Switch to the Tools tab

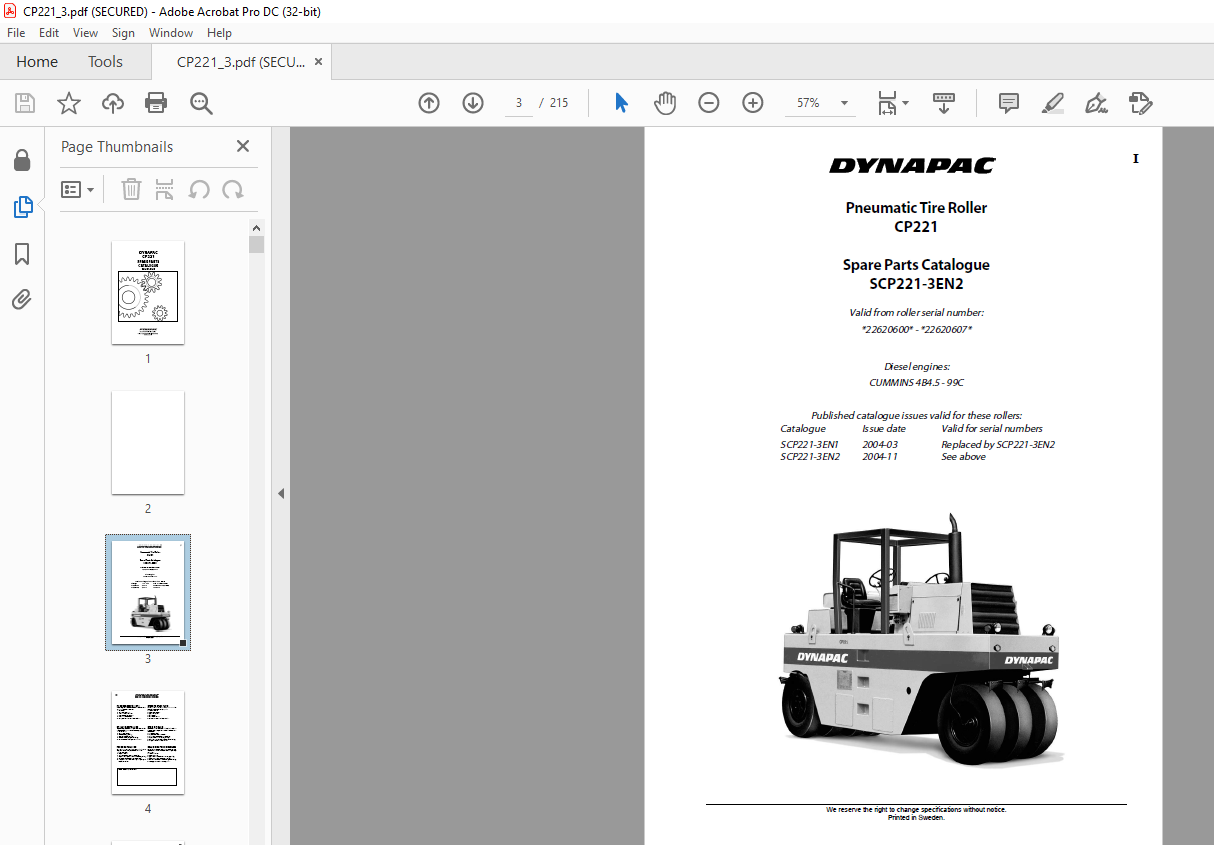[x=105, y=62]
